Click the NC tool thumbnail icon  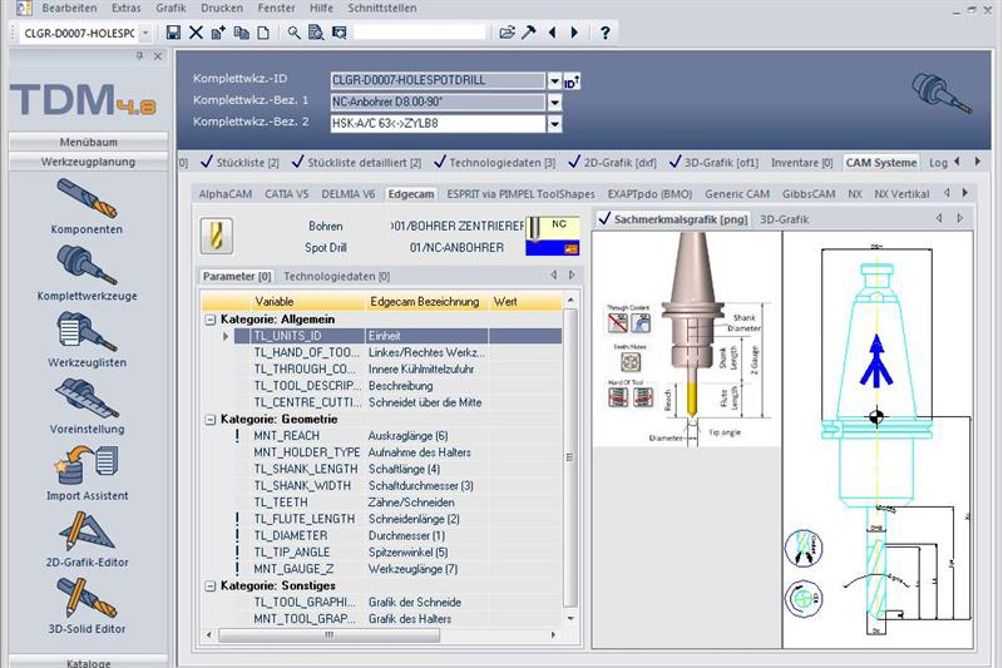[x=553, y=236]
